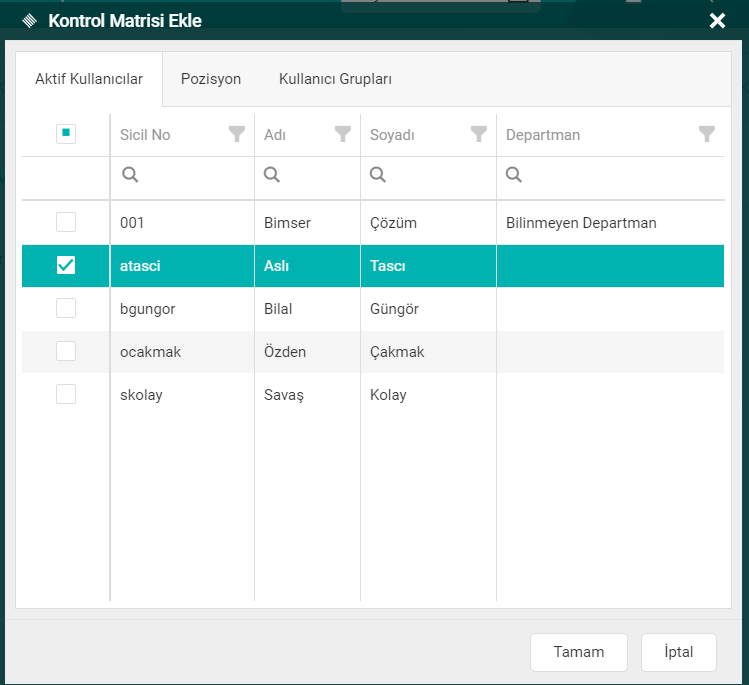Select the bgungor row checkbox
The height and width of the screenshot is (685, 749).
click(66, 308)
